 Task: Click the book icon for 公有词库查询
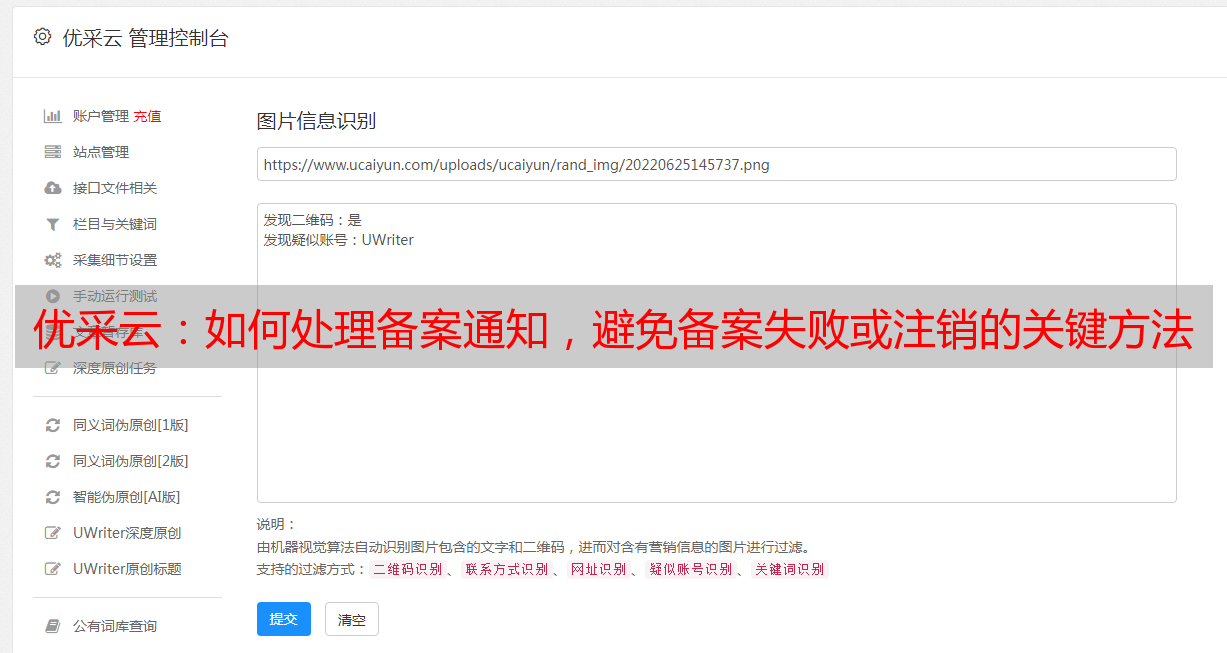(53, 626)
